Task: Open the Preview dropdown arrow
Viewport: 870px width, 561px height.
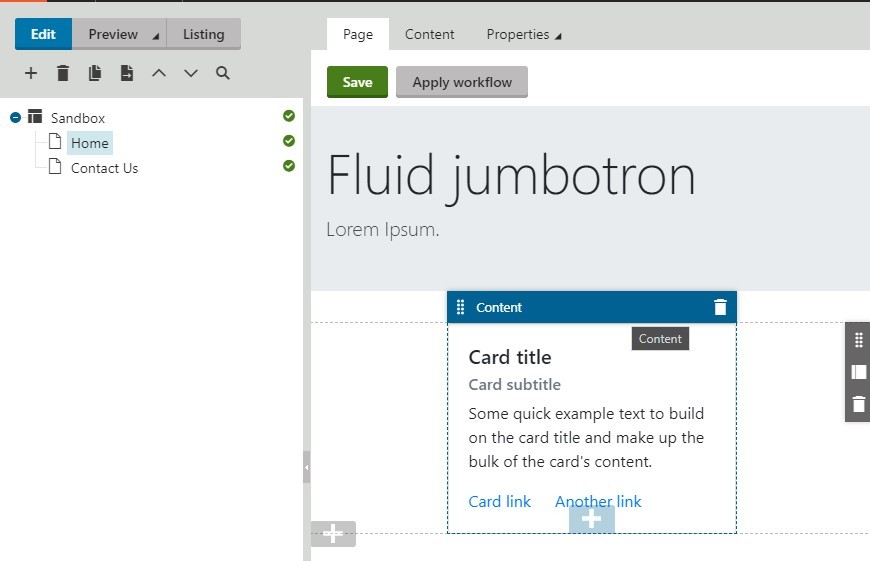Action: click(156, 37)
